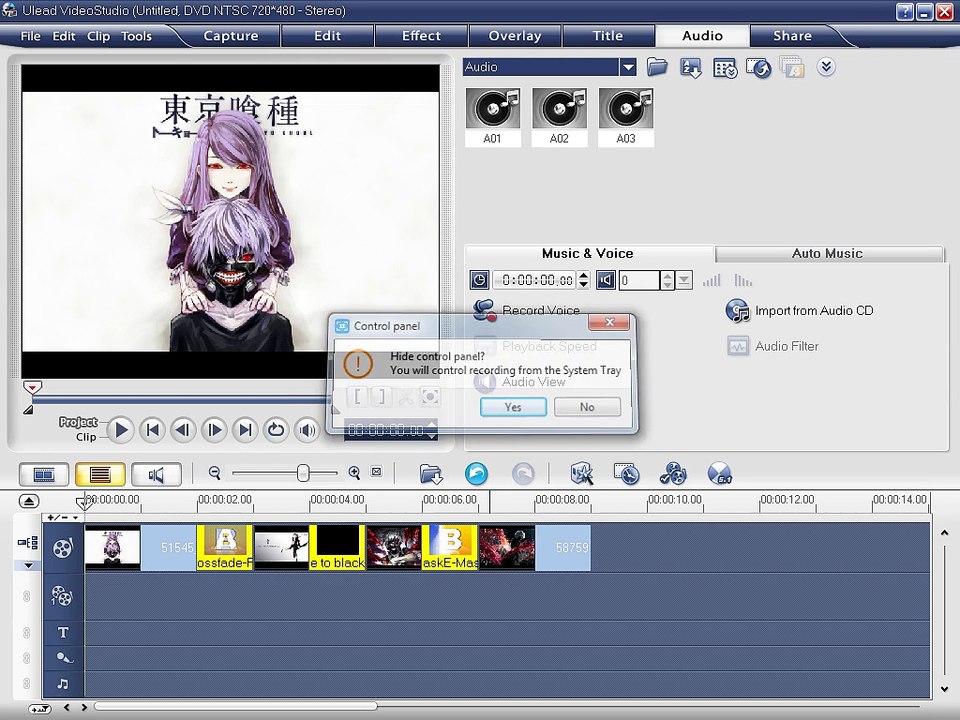Open the Edit step tab

coord(328,36)
